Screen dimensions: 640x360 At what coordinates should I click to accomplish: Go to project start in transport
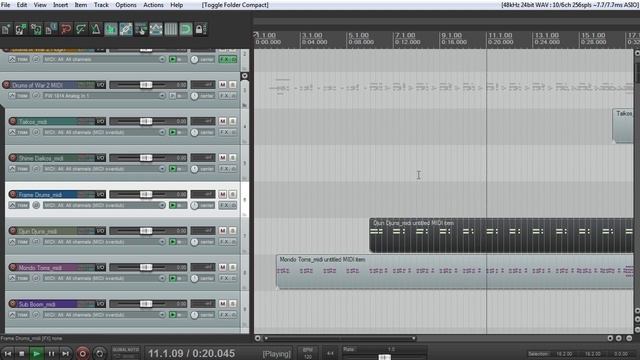point(7,353)
